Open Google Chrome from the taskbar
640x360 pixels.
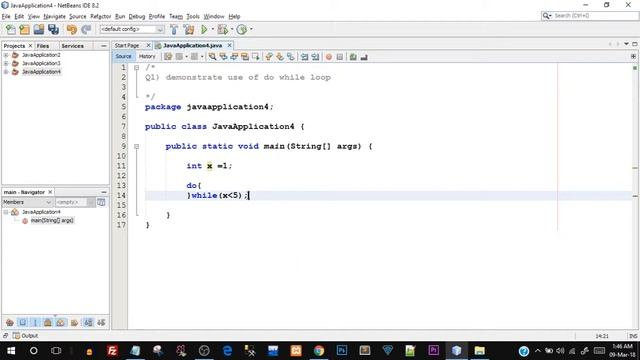point(319,351)
